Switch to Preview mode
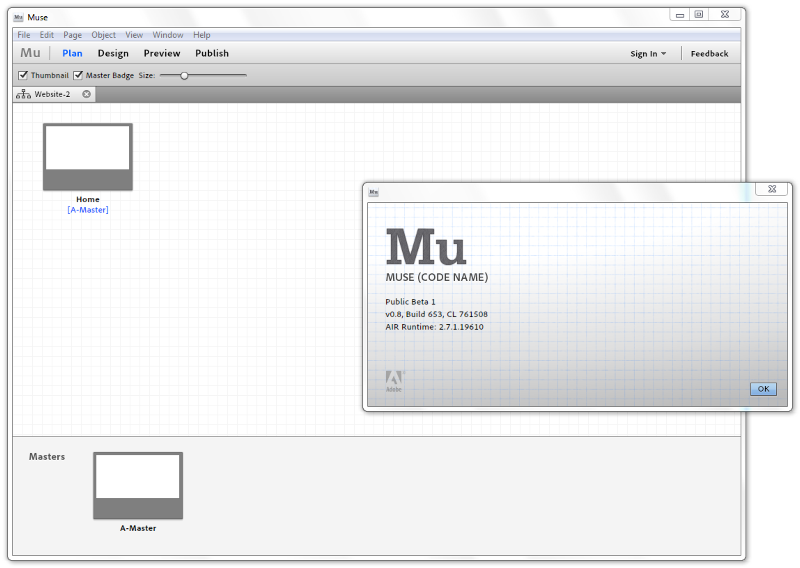Screen dimensions: 800x568 tap(162, 53)
